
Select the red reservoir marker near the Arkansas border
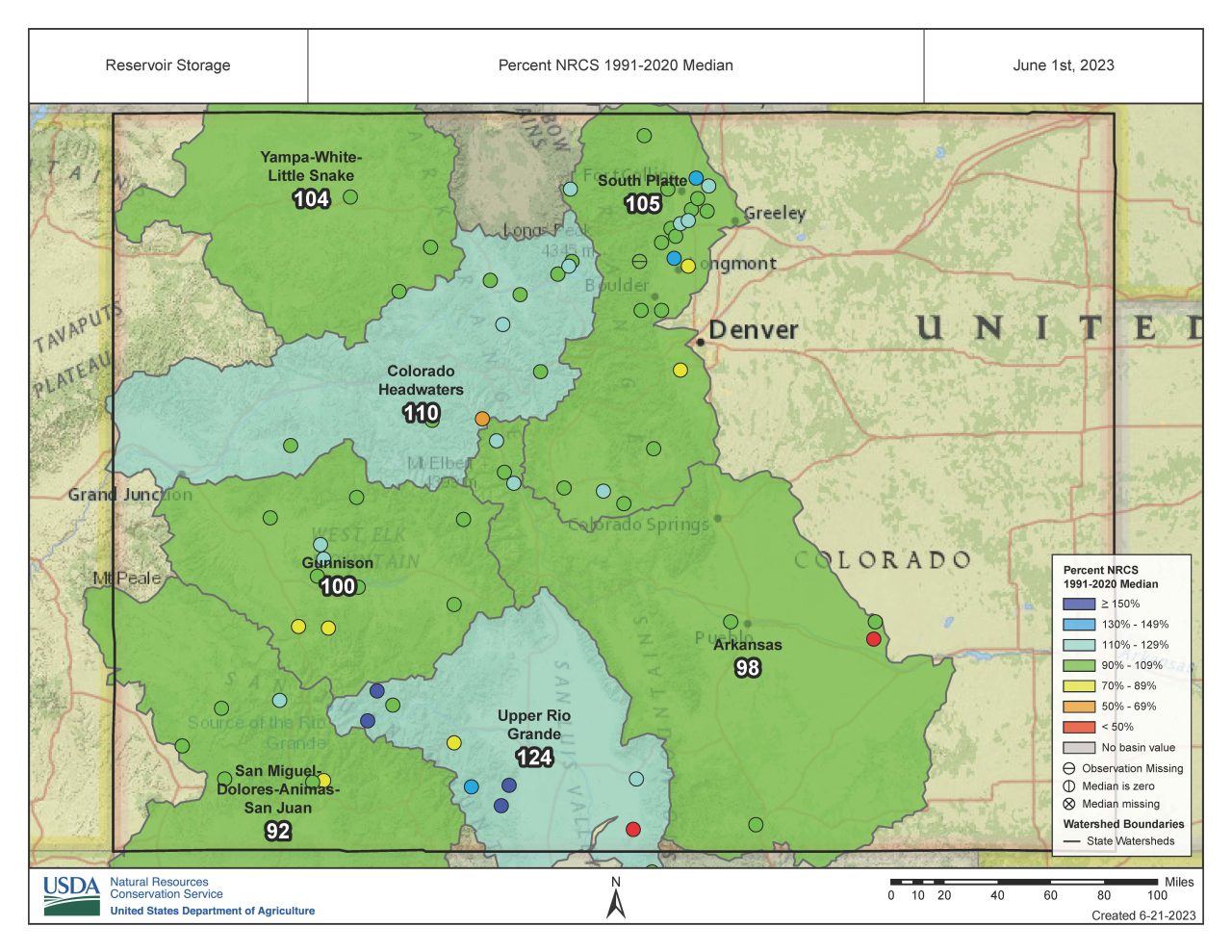pos(872,637)
